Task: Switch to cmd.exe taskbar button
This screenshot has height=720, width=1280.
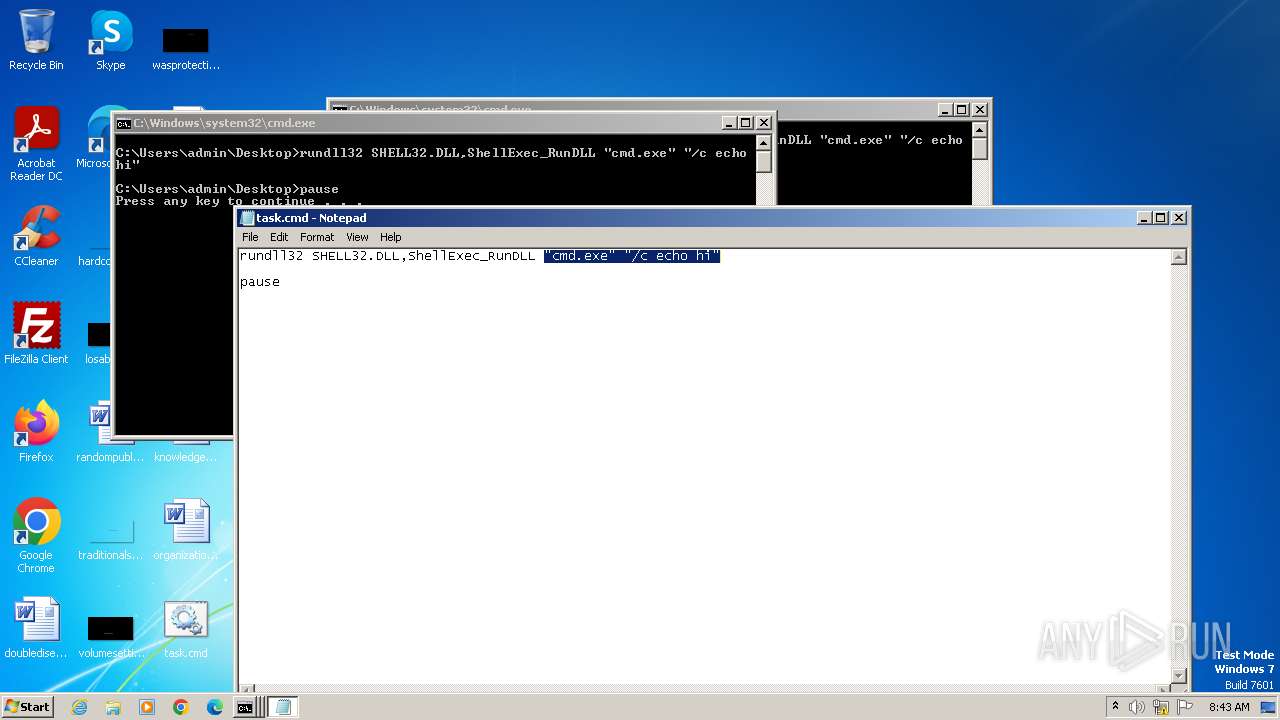Action: 245,707
